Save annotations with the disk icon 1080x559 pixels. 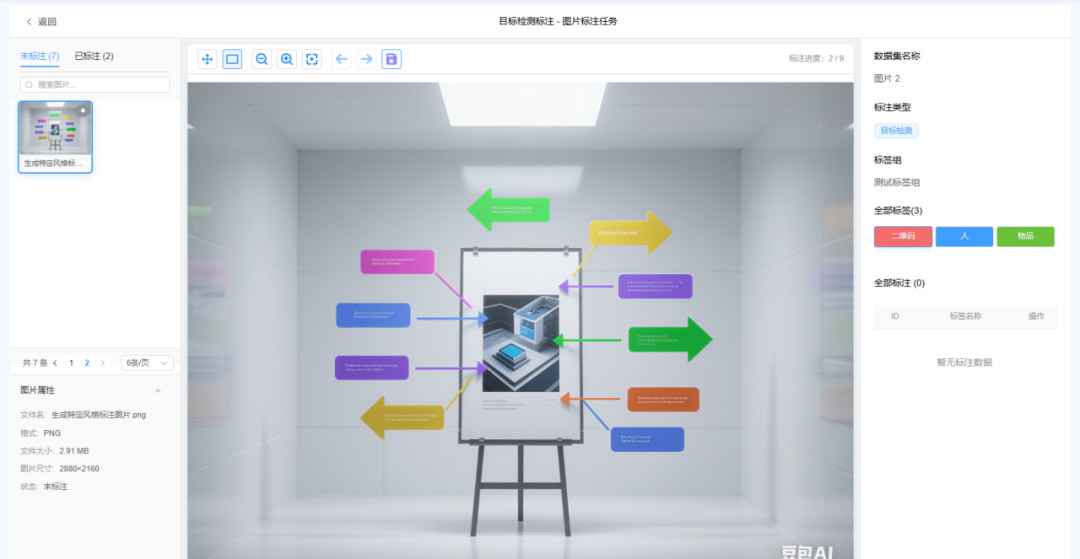[x=391, y=59]
